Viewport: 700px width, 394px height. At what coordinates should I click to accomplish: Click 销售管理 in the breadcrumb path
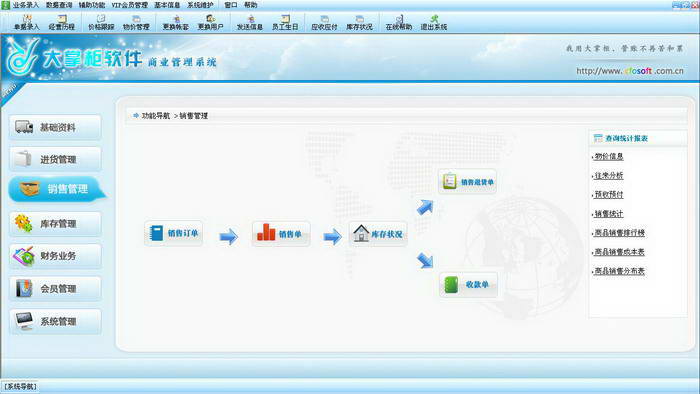(194, 116)
